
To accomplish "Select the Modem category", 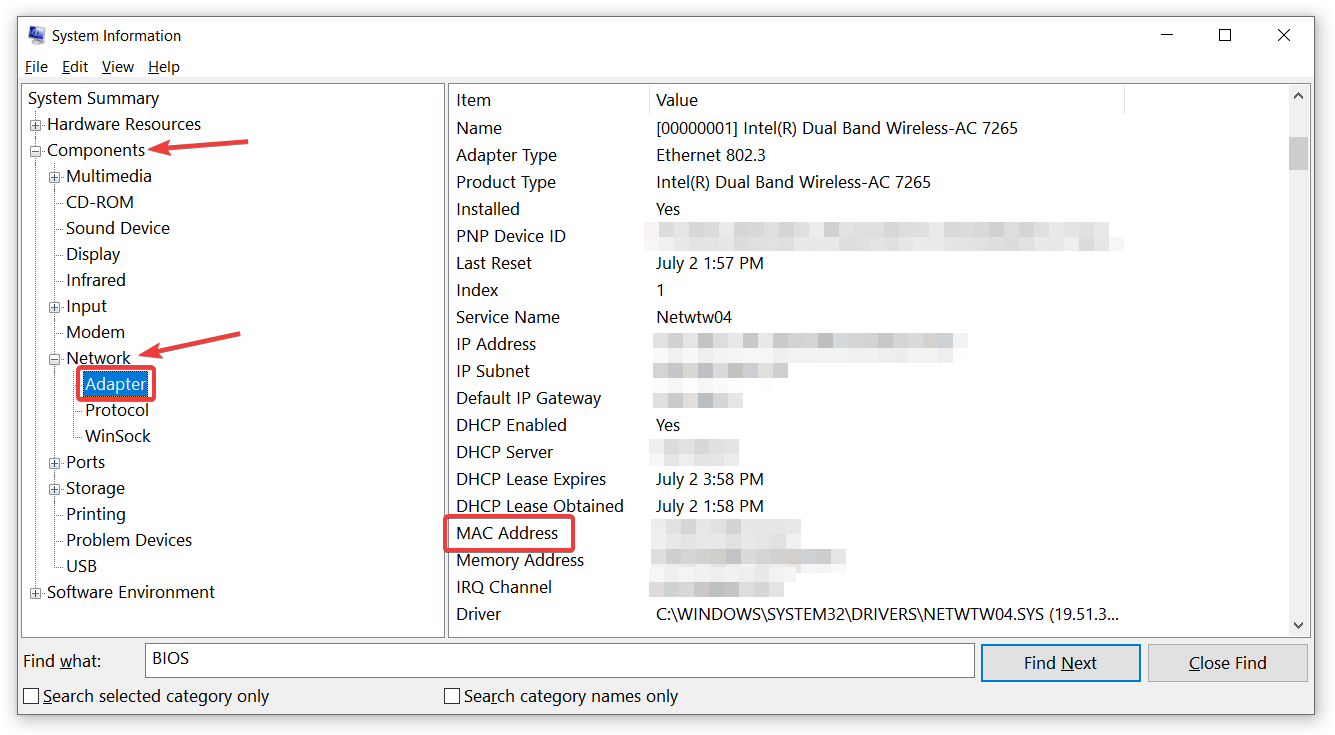I will (96, 332).
